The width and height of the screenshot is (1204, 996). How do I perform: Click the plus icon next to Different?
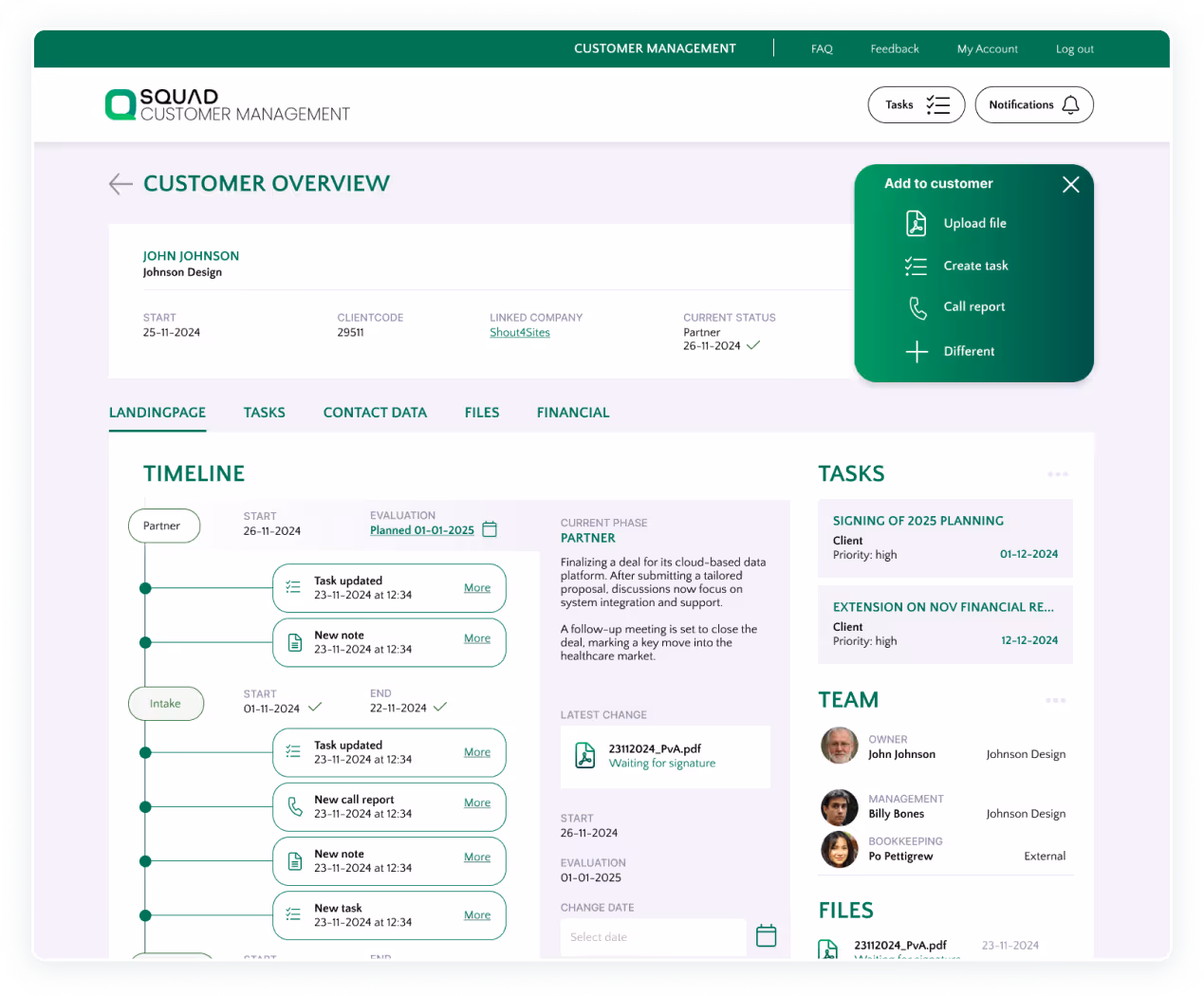tap(917, 352)
